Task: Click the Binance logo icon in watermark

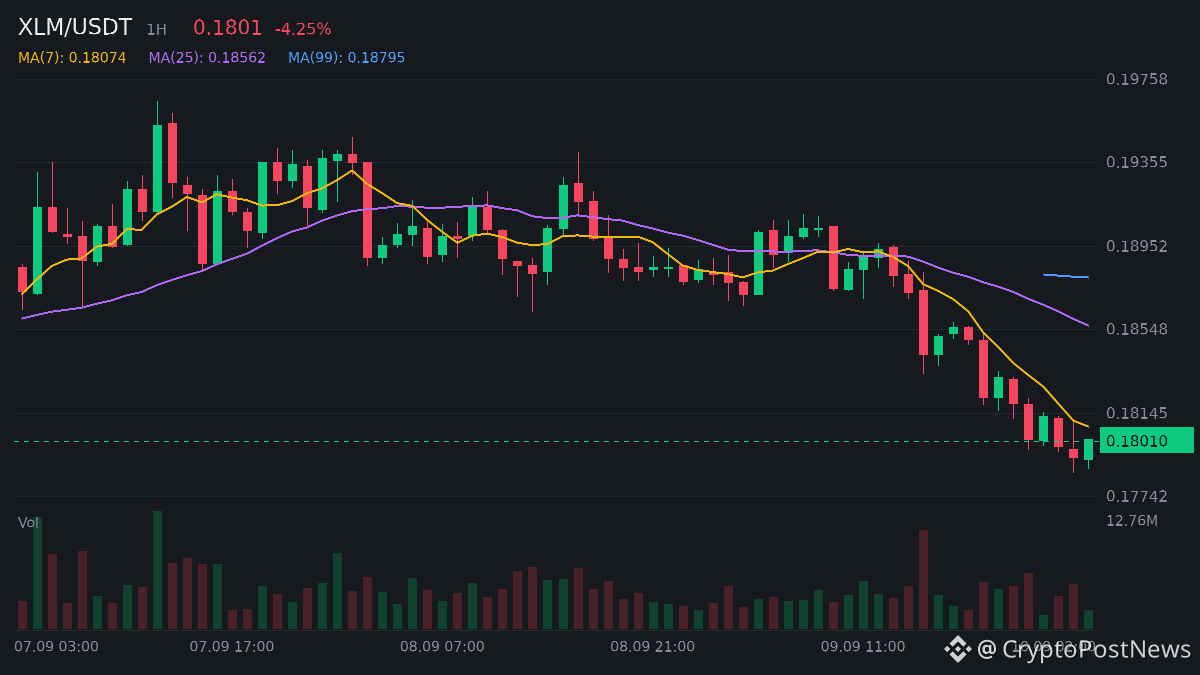Action: pos(958,649)
